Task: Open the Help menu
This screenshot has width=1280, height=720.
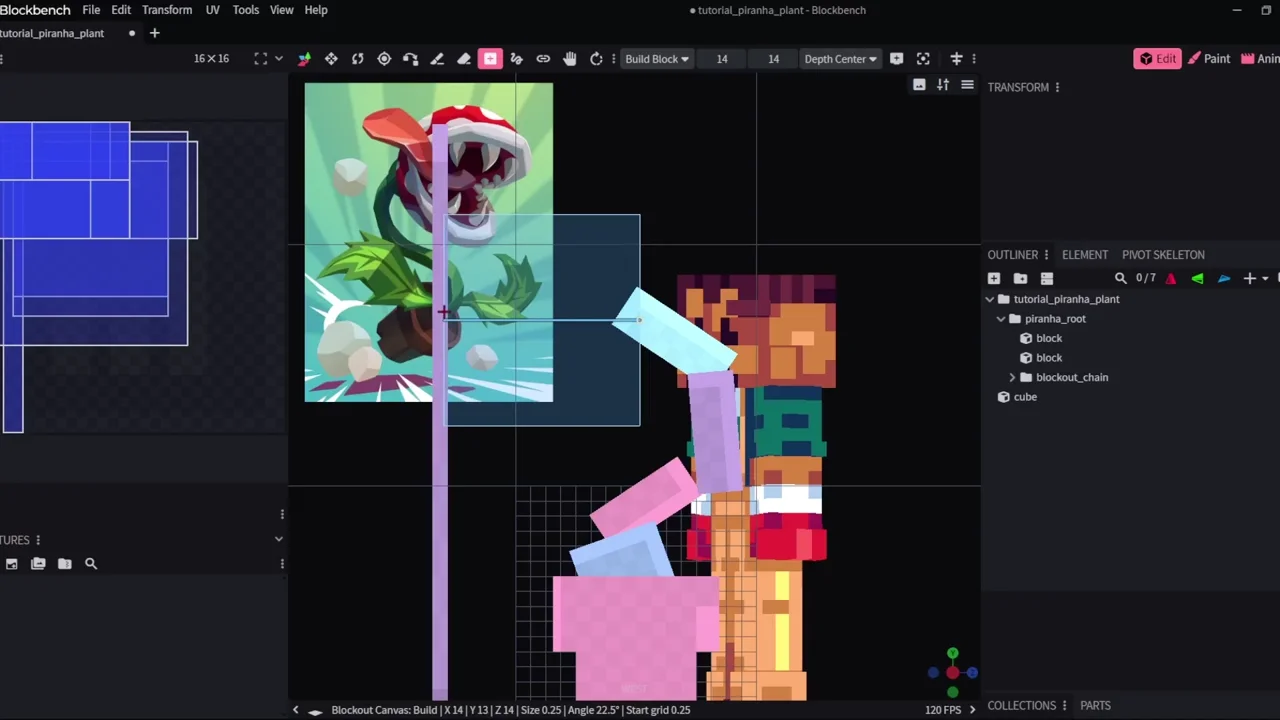Action: click(x=316, y=10)
